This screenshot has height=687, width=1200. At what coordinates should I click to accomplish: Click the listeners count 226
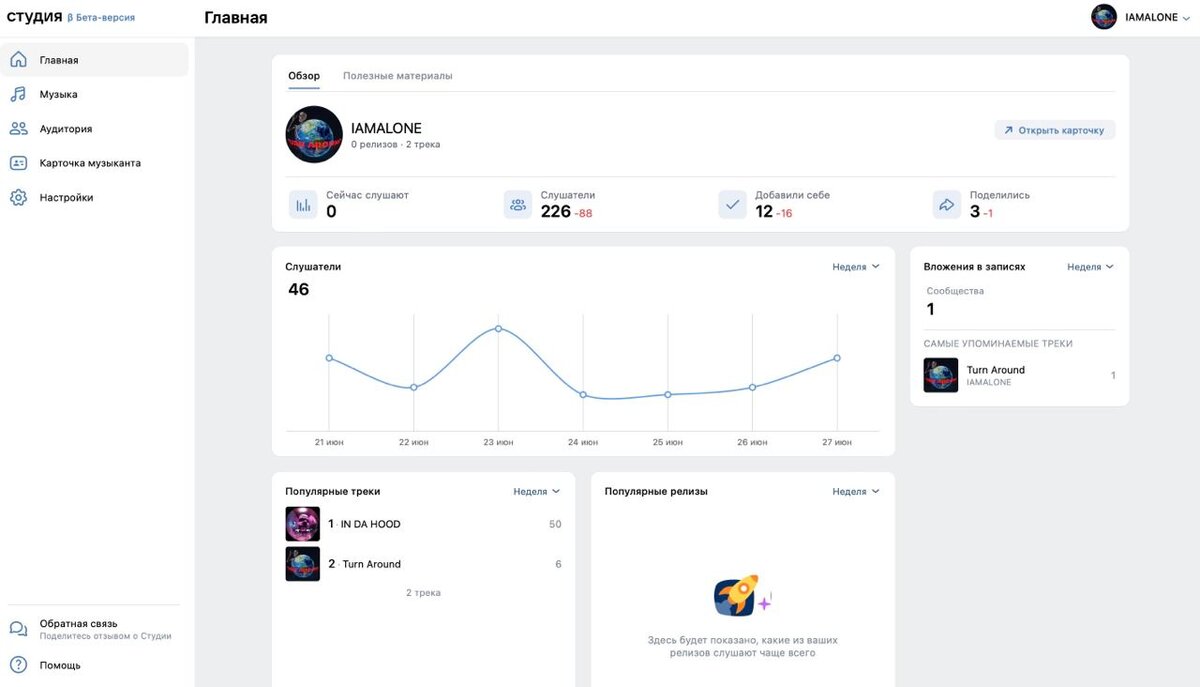pyautogui.click(x=556, y=211)
